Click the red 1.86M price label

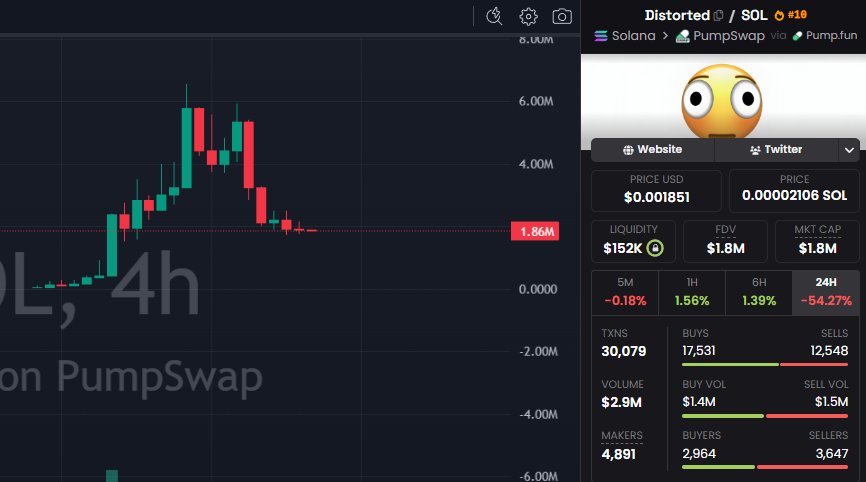537,232
